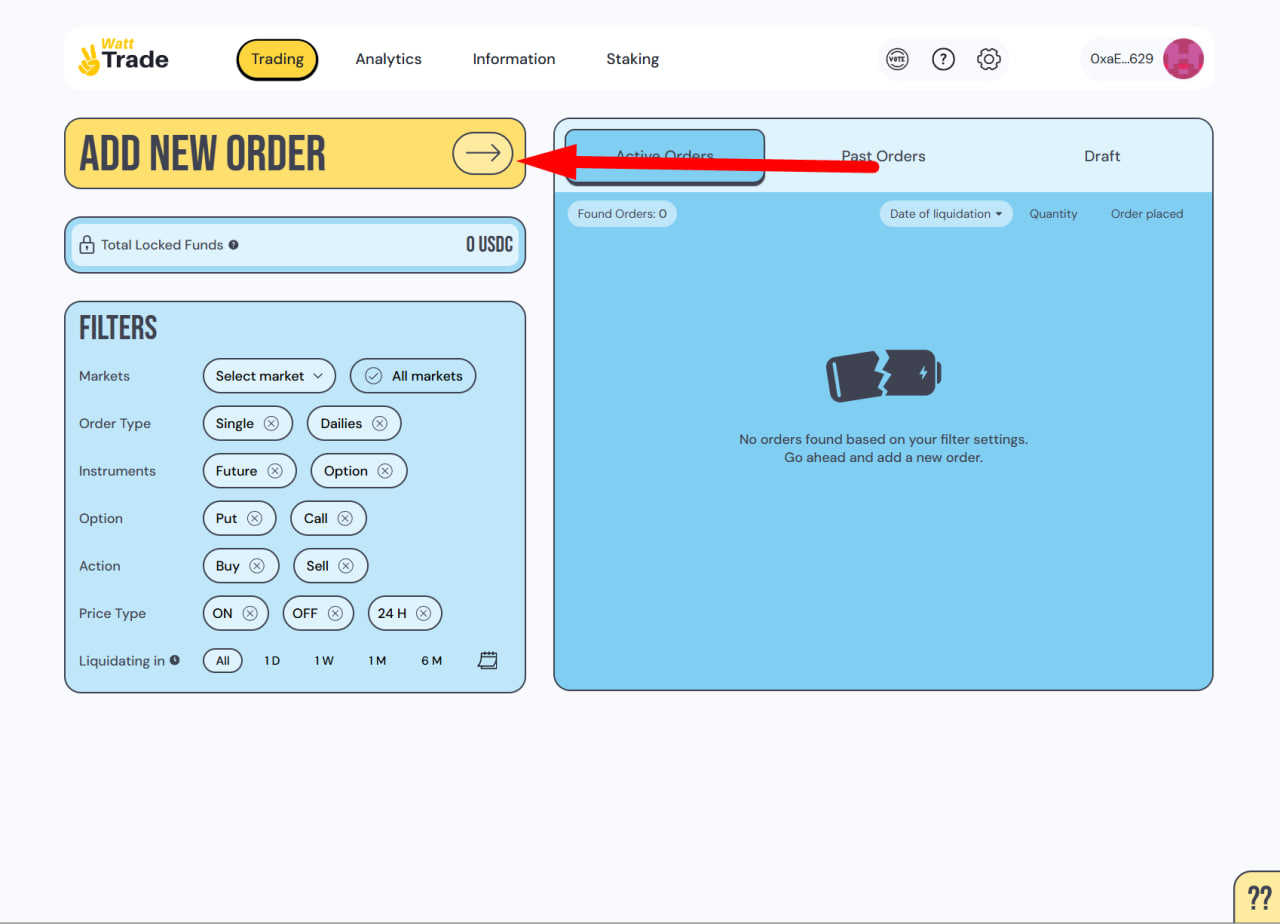Viewport: 1280px width, 924px height.
Task: Click the pink user avatar
Action: 1183,59
